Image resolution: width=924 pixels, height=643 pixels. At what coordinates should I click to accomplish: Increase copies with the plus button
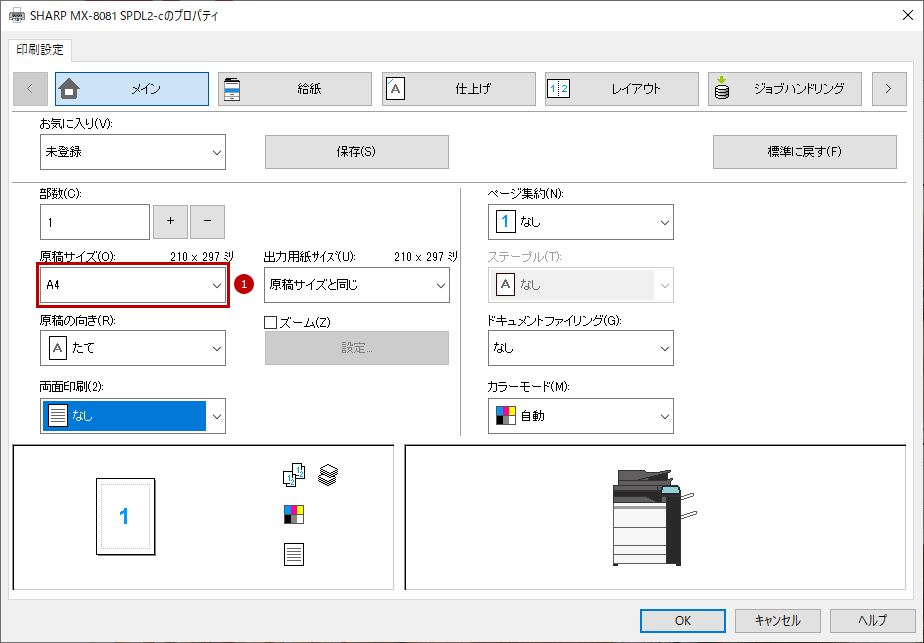point(170,222)
